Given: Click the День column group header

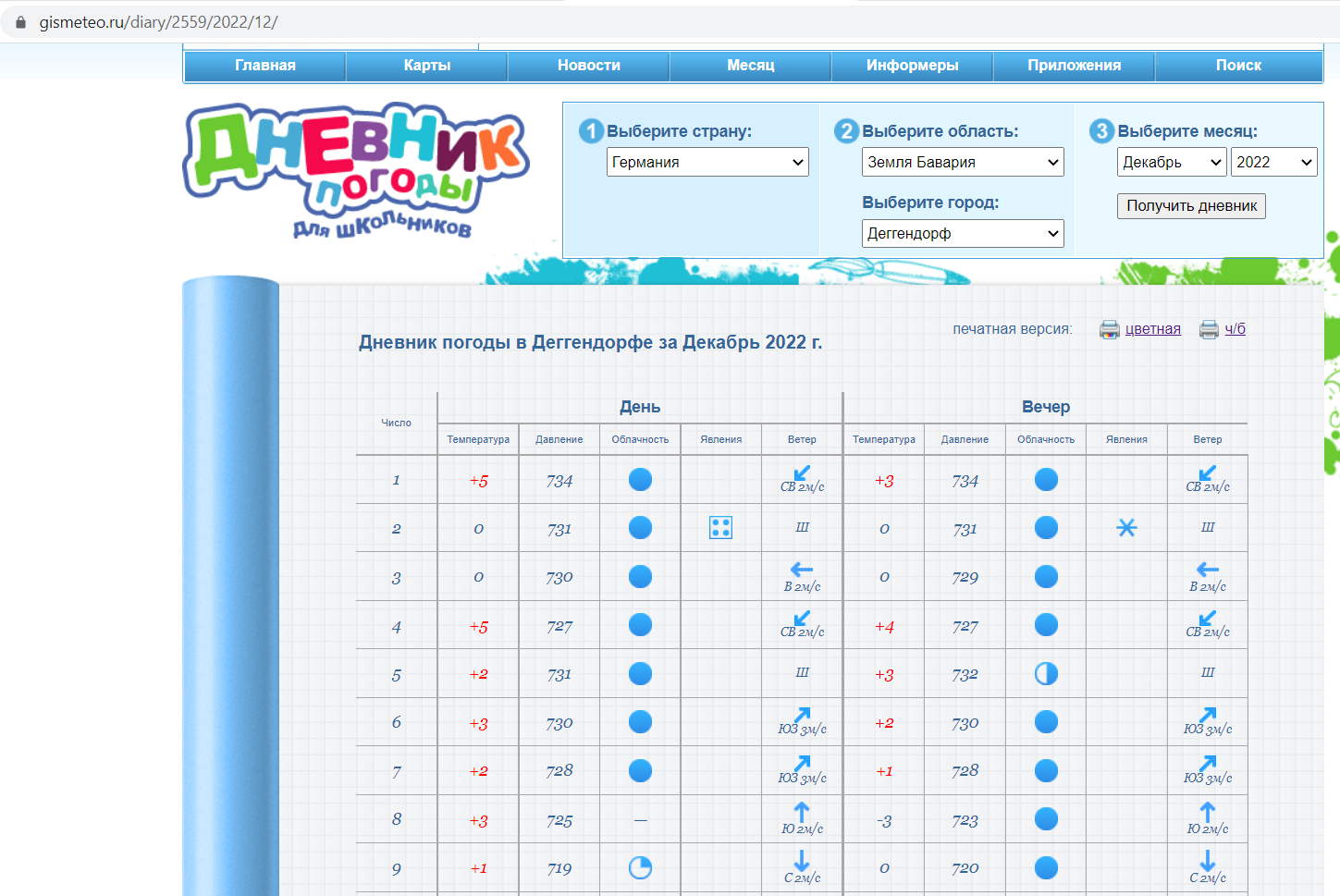Looking at the screenshot, I should click(x=640, y=407).
